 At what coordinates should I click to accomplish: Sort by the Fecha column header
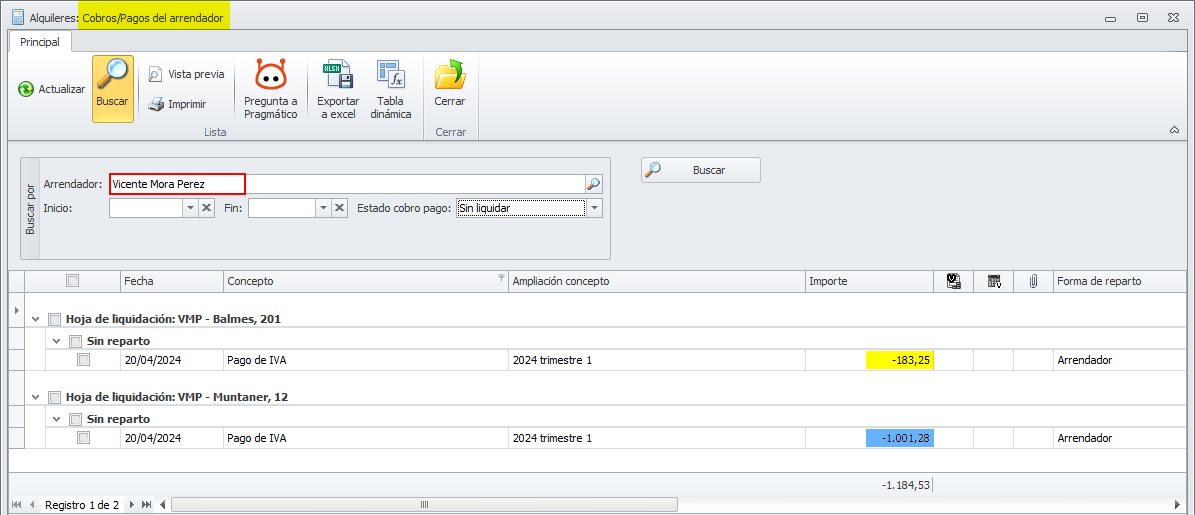(x=172, y=281)
